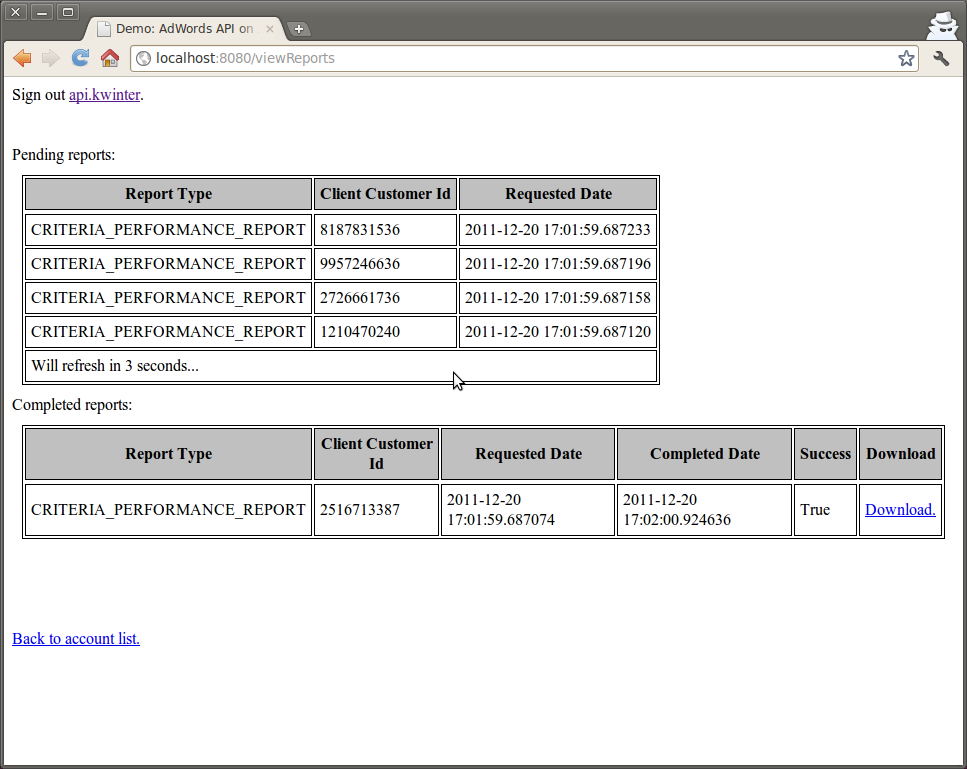Image resolution: width=967 pixels, height=769 pixels.
Task: Click the Completed Date column header
Action: tap(704, 453)
